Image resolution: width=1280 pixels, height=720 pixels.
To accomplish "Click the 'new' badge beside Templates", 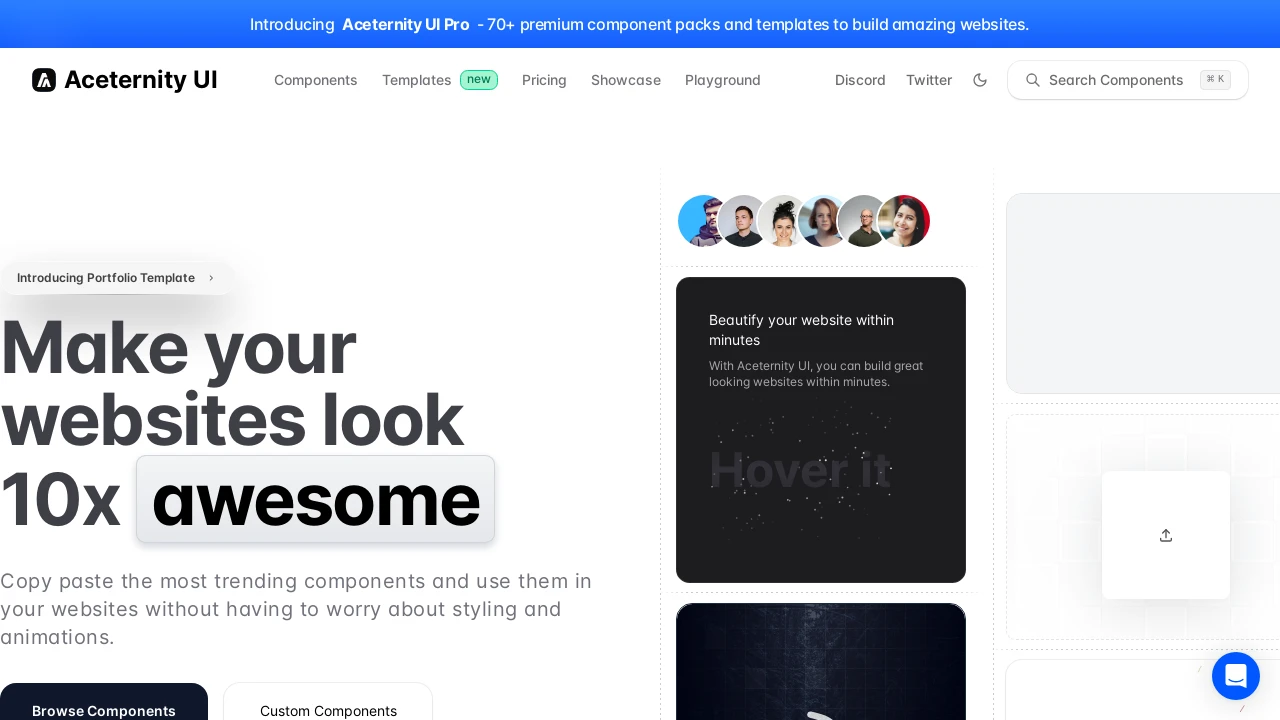I will click(x=479, y=80).
